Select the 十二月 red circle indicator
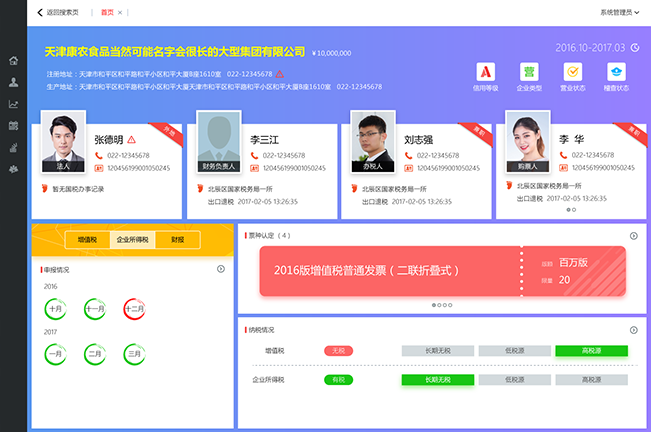651x432 pixels. click(x=134, y=309)
